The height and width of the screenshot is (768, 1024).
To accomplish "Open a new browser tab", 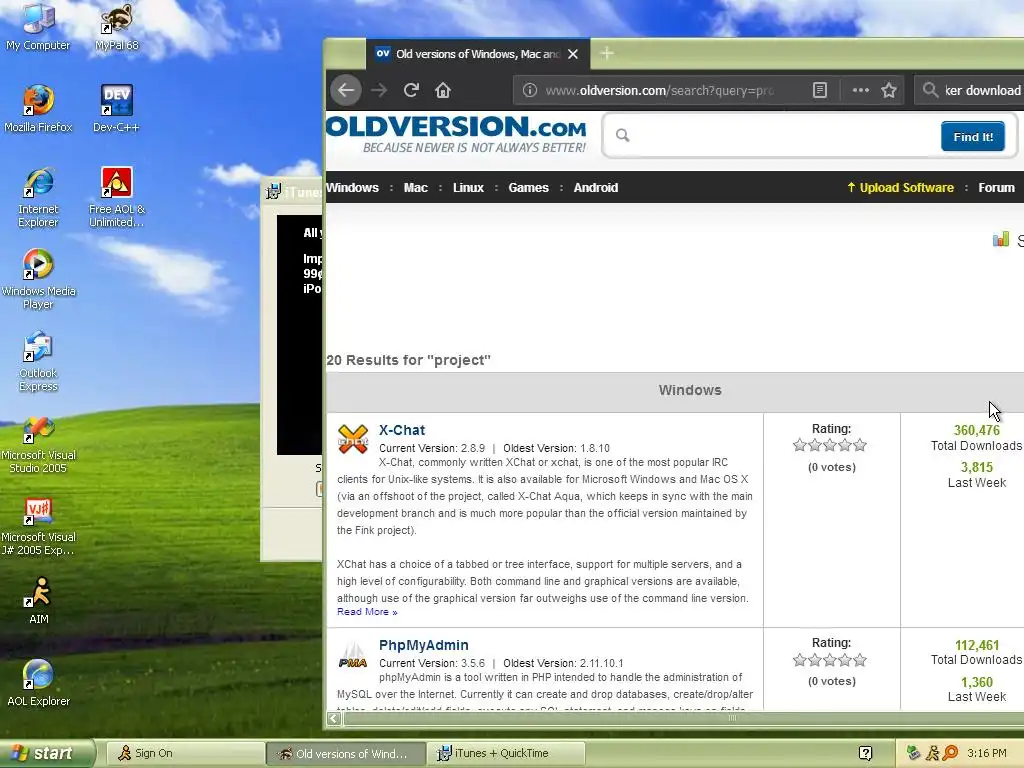I will point(607,54).
